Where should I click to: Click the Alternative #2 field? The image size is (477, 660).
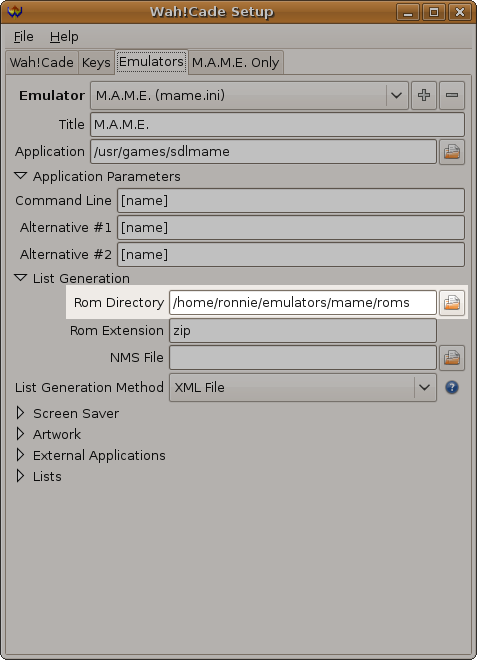coord(291,254)
